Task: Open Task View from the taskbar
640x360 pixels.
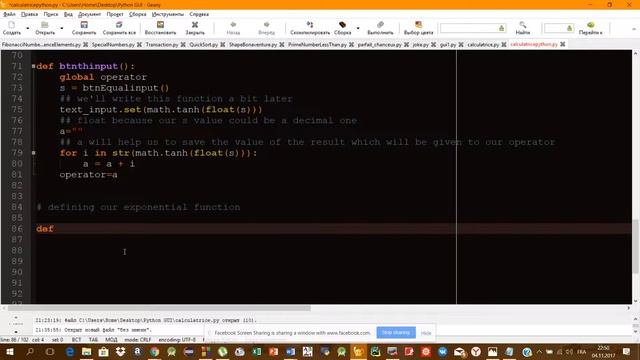Action: point(50,351)
